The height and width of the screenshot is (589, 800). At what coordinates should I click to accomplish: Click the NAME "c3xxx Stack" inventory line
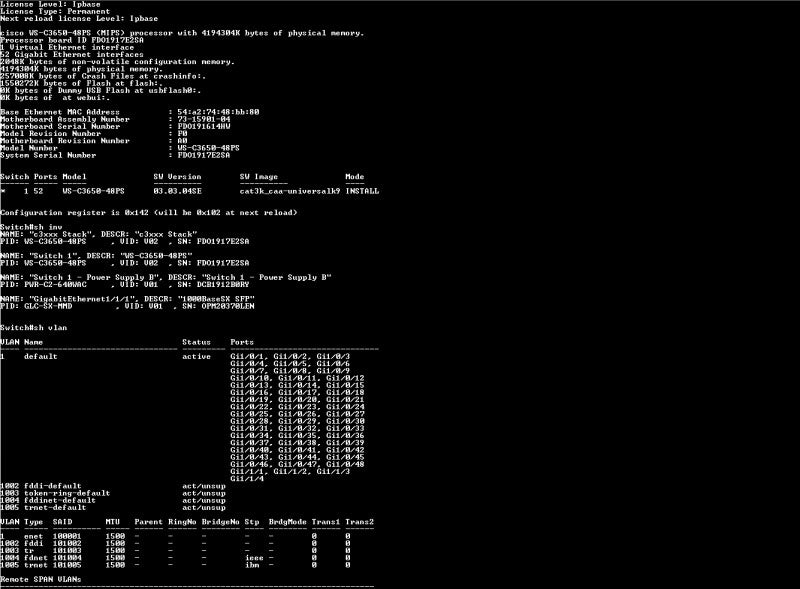click(x=98, y=234)
